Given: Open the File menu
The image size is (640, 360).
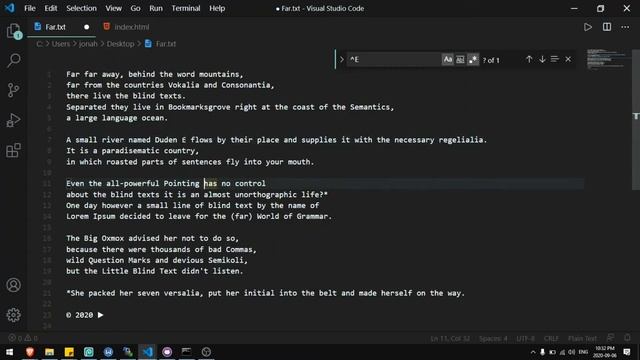Looking at the screenshot, I should pyautogui.click(x=30, y=8).
